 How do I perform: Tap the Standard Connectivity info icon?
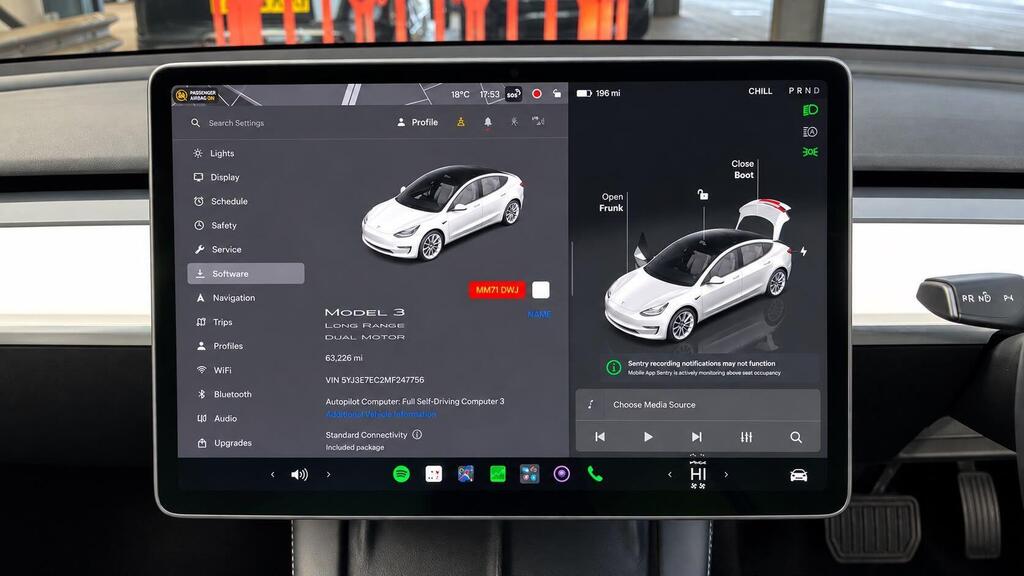point(417,434)
